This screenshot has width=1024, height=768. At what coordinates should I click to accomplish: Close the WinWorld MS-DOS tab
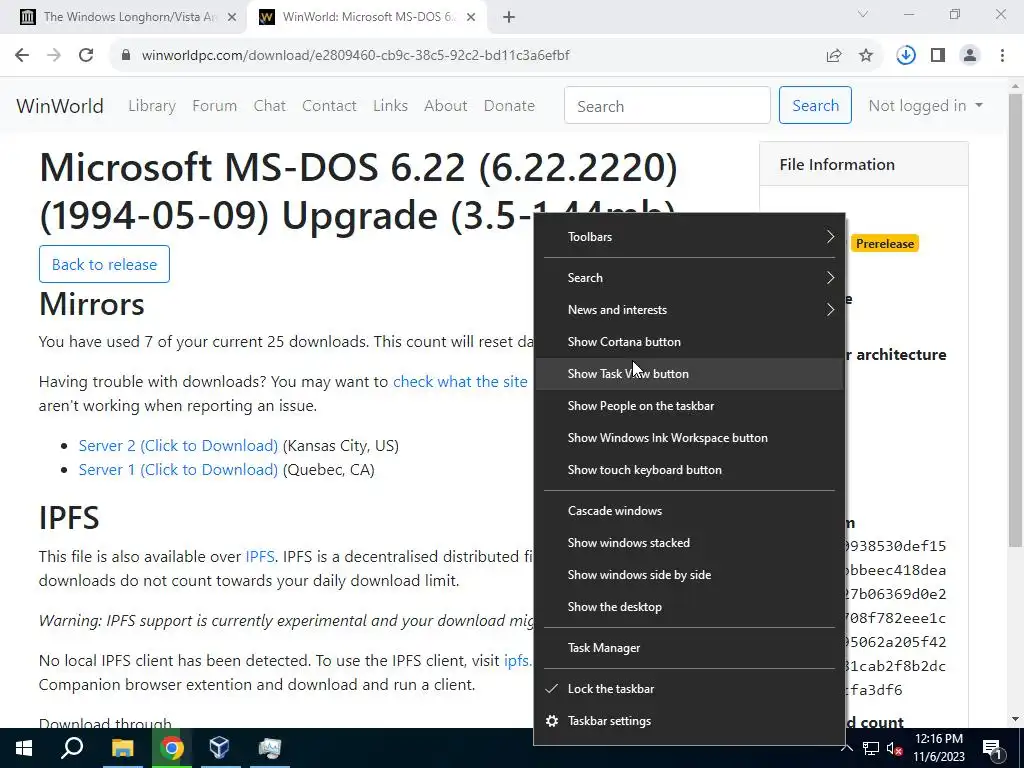pos(471,17)
